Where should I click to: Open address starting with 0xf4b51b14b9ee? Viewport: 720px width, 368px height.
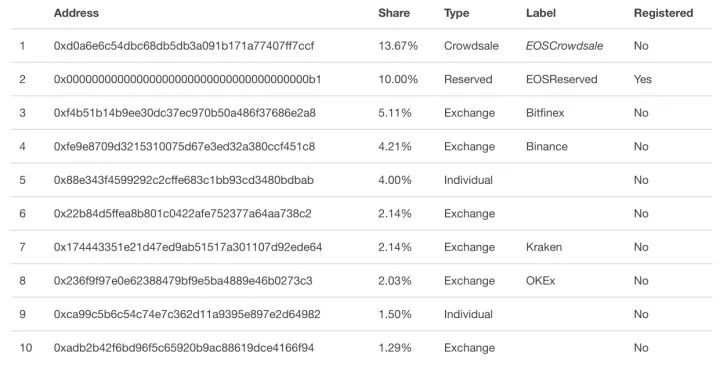tap(185, 113)
